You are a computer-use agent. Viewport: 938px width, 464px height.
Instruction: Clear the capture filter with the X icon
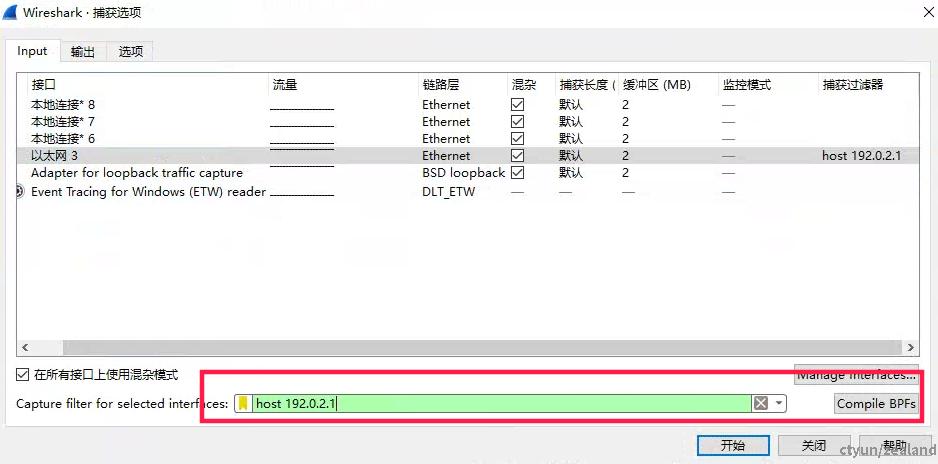click(760, 404)
